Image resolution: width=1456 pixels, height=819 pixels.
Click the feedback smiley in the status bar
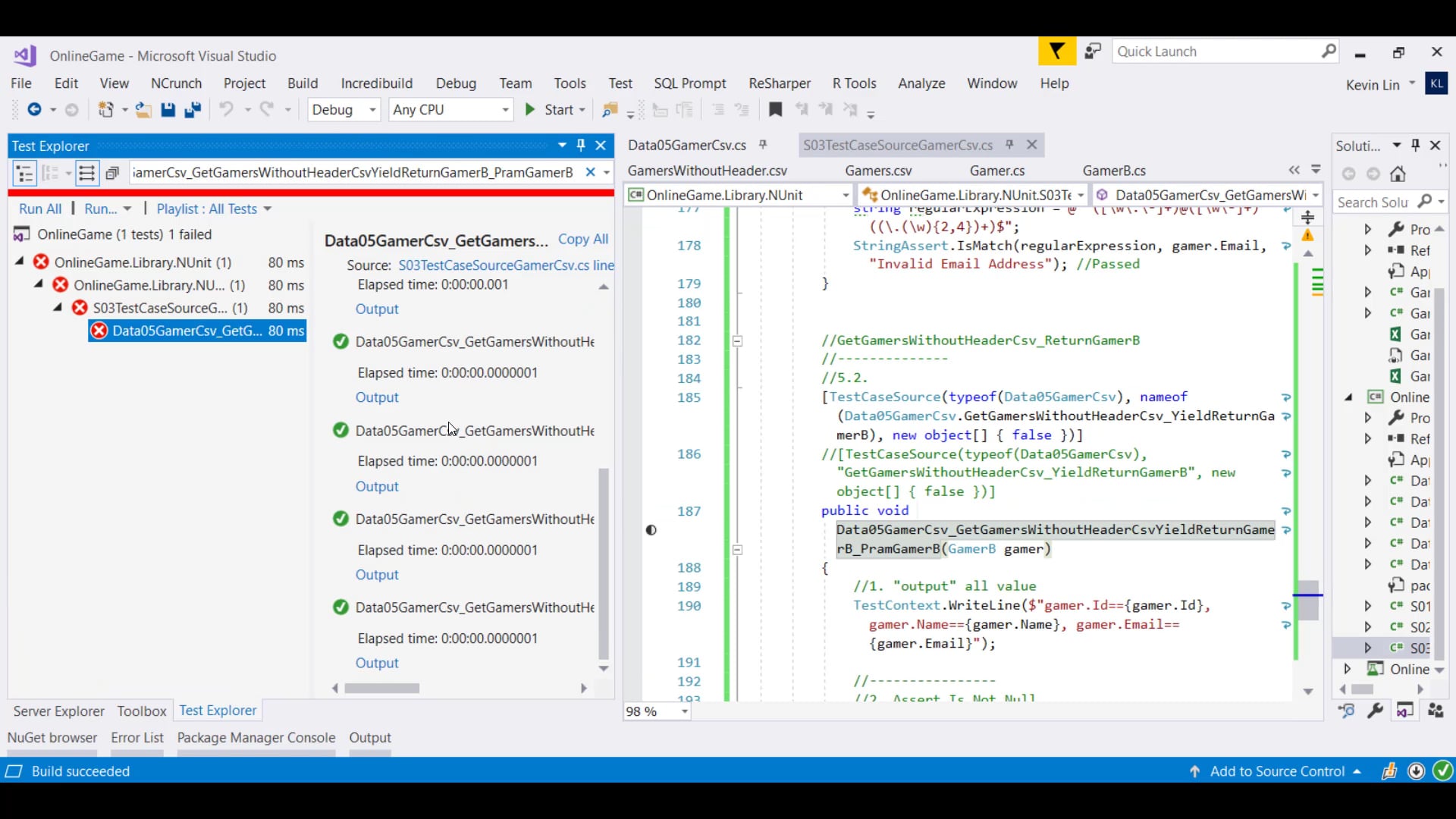pyautogui.click(x=1390, y=771)
